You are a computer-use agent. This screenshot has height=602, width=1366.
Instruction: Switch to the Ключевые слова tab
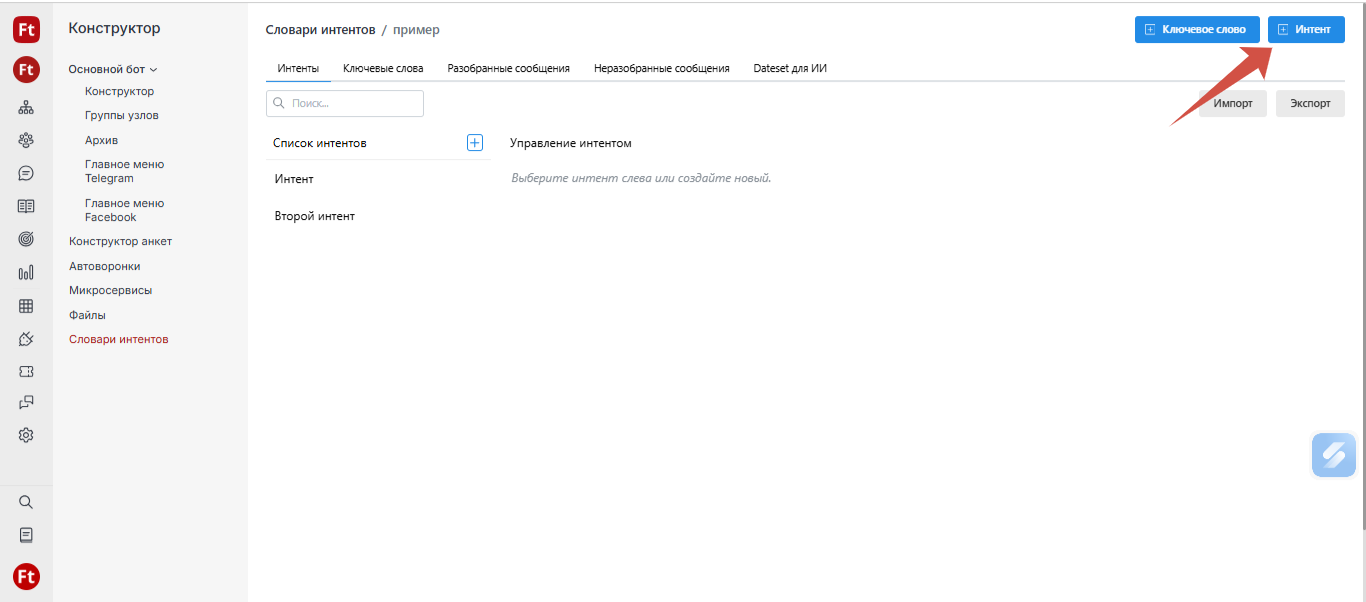point(383,69)
